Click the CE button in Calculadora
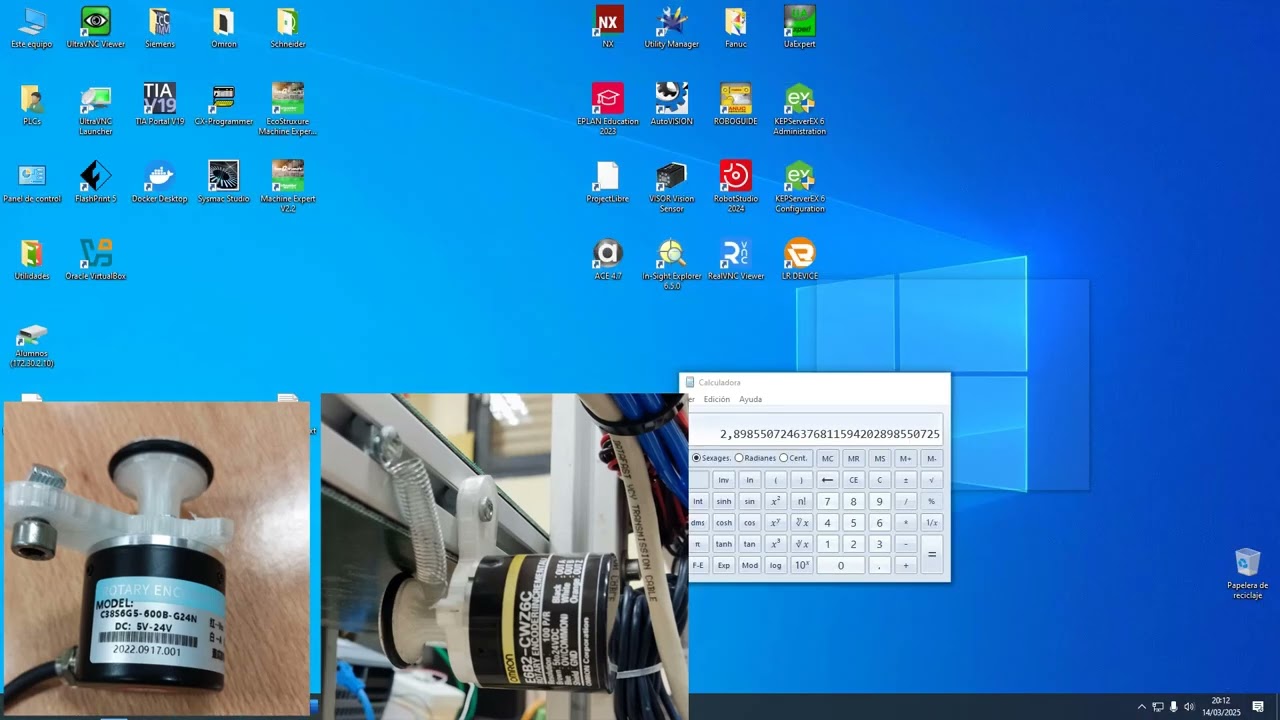This screenshot has width=1280, height=720. pyautogui.click(x=853, y=480)
